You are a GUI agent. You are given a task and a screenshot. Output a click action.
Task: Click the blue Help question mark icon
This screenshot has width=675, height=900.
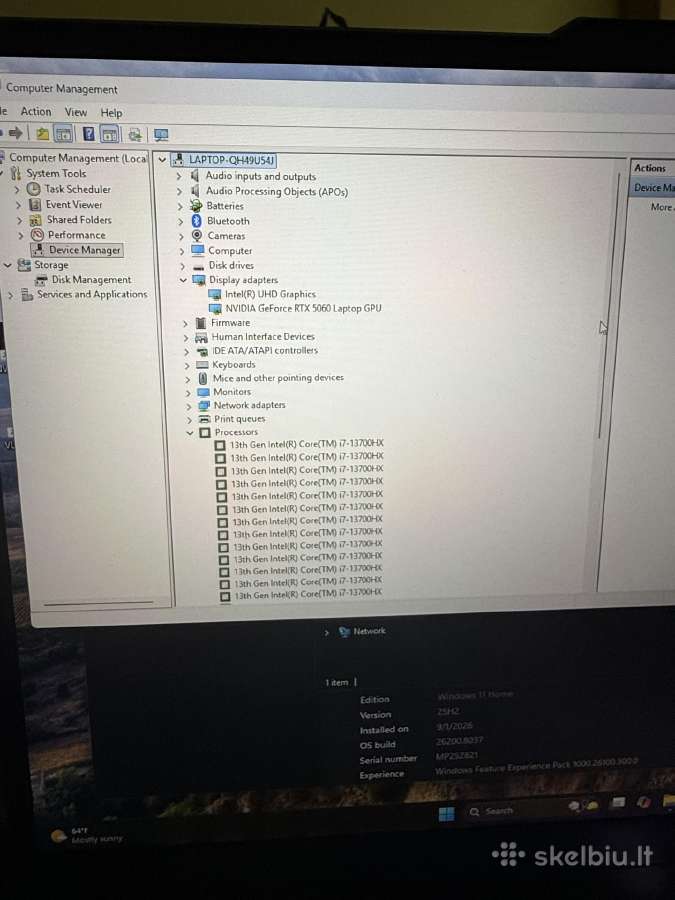coord(88,134)
